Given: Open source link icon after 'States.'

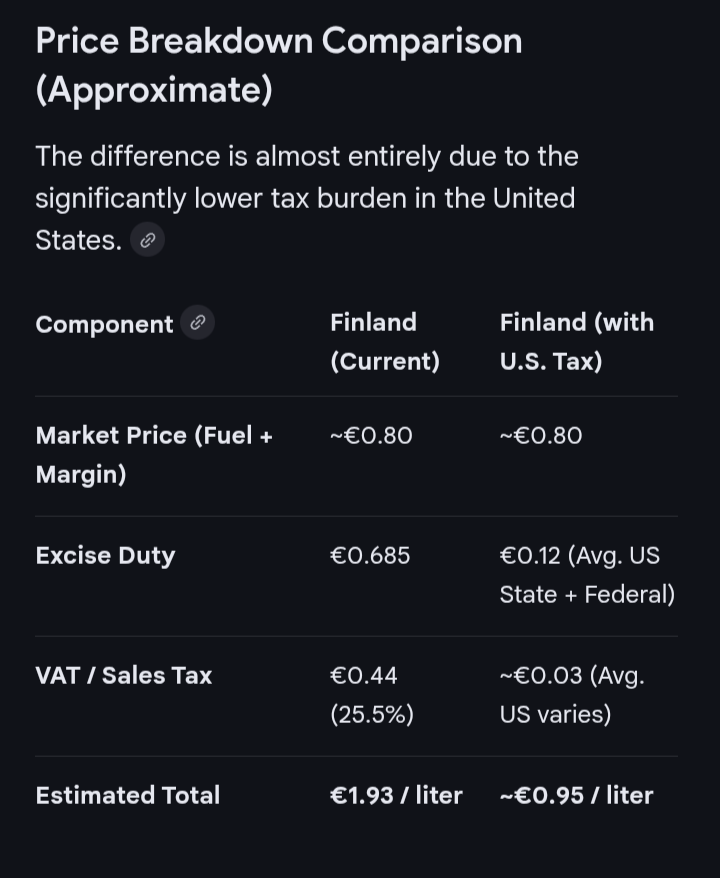Looking at the screenshot, I should coord(147,240).
